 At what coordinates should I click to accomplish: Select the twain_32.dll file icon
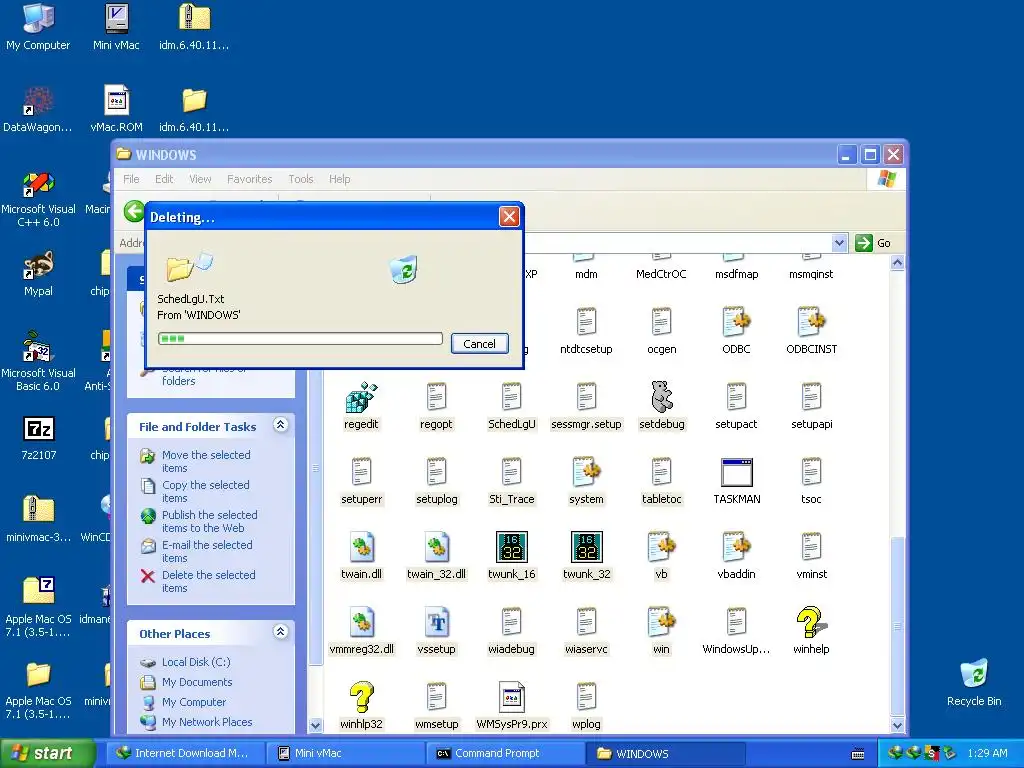point(436,547)
